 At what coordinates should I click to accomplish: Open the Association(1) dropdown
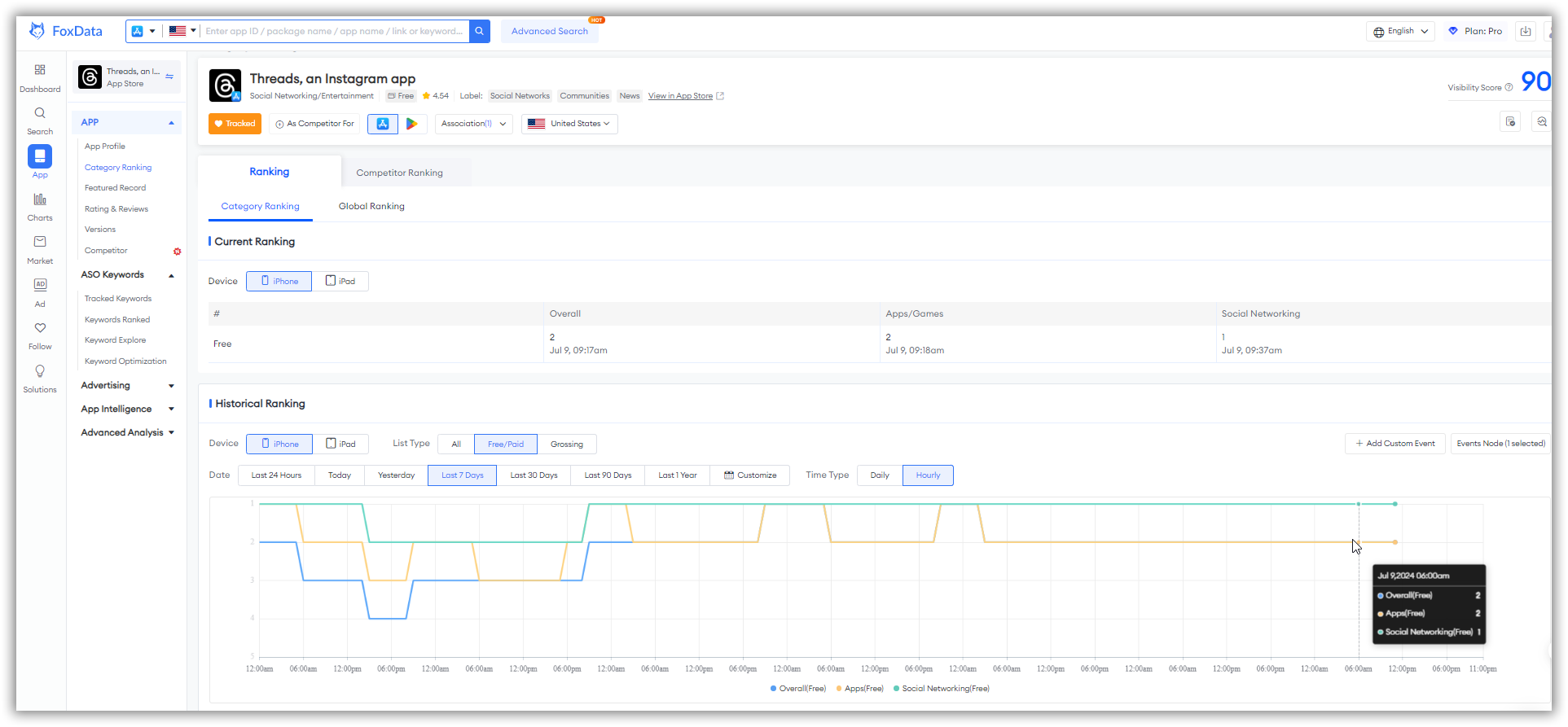473,124
